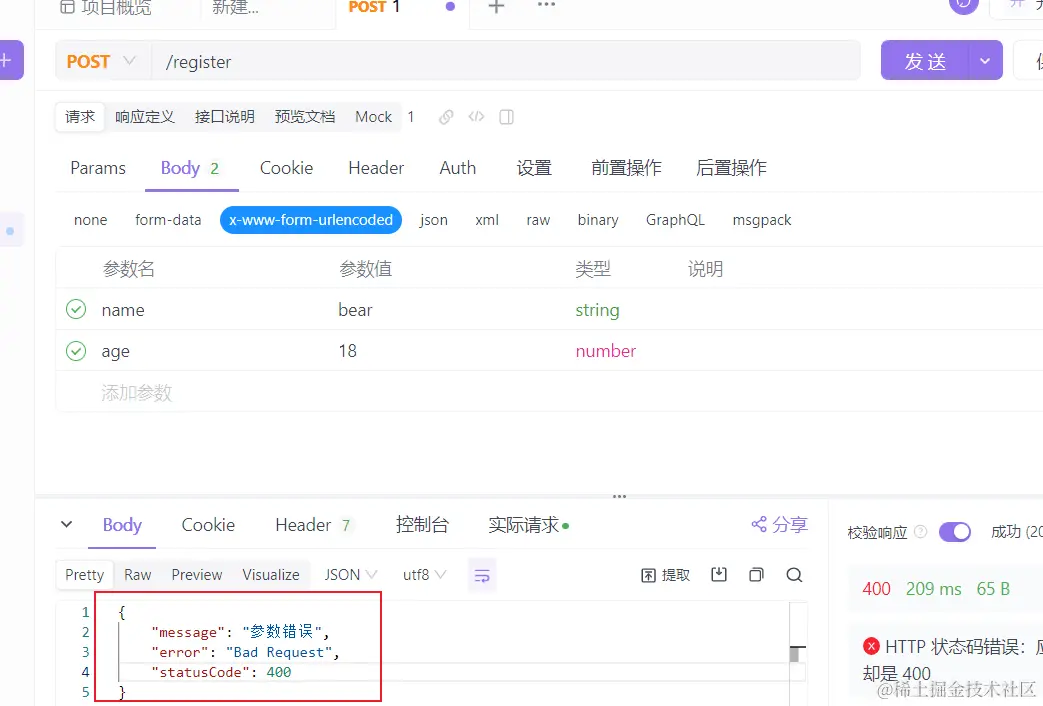Switch to Visualize response view
Viewport: 1043px width, 706px height.
[x=271, y=575]
